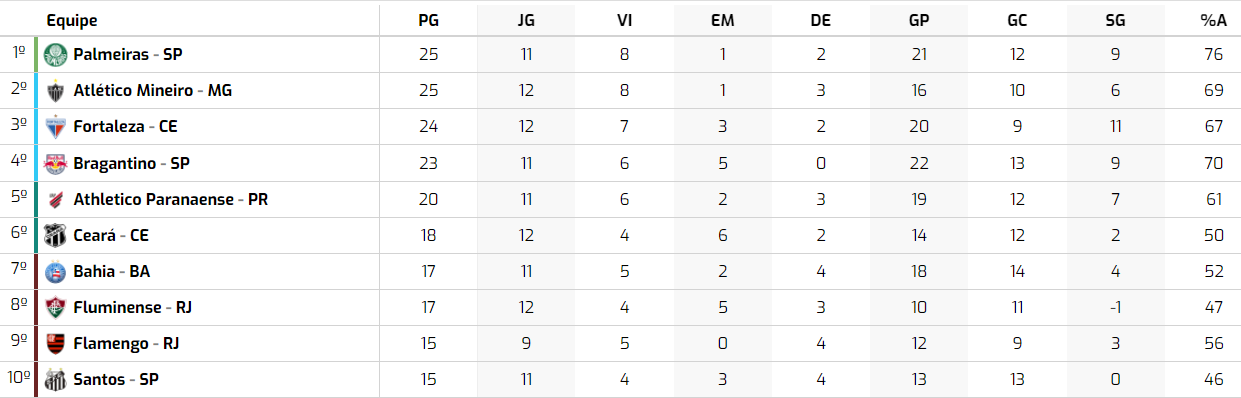The height and width of the screenshot is (398, 1241).
Task: Click the Bragantino Red Bull logo
Action: (x=55, y=162)
